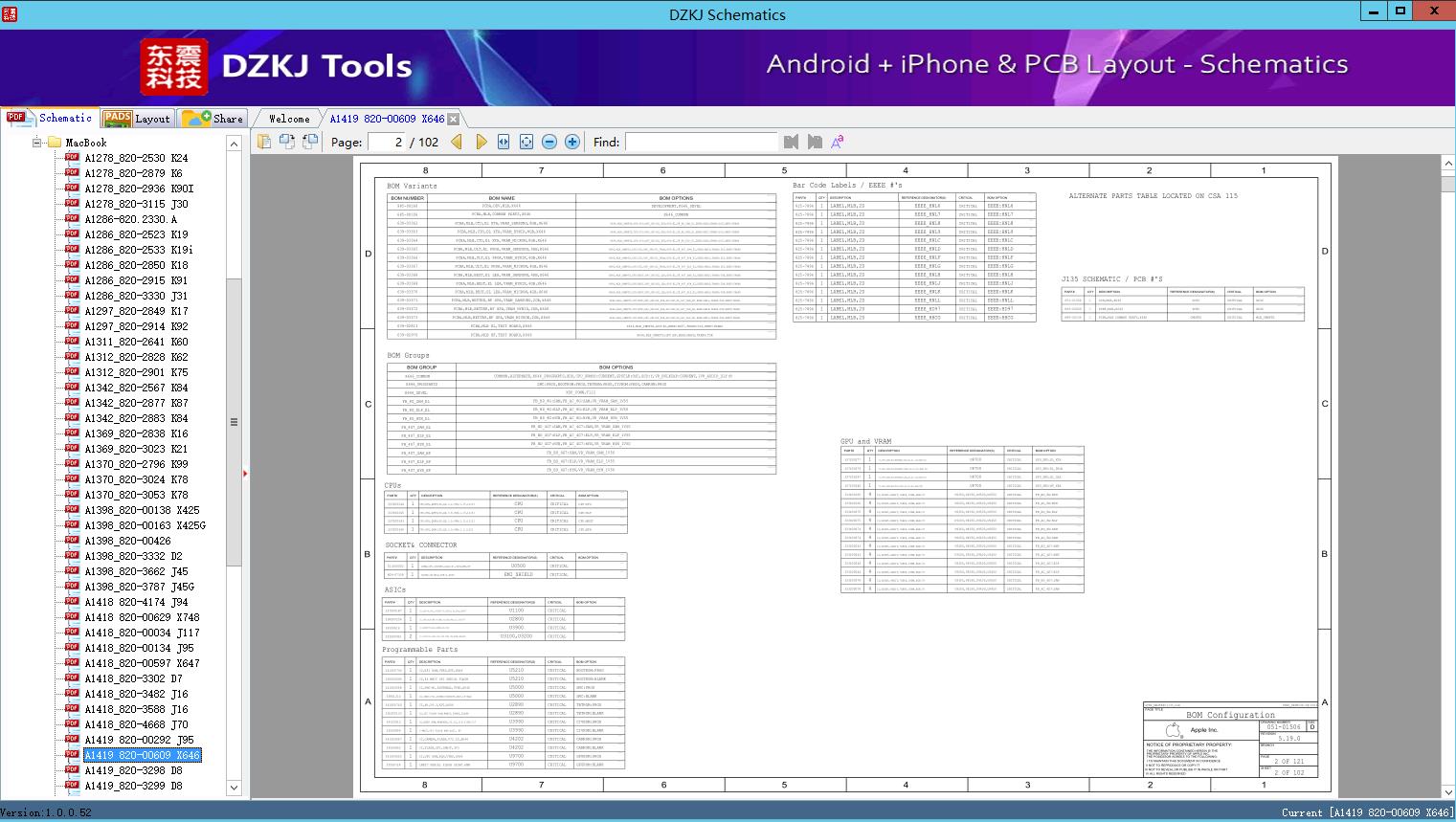
Task: Click document view scroll down arrow
Action: tap(1447, 792)
